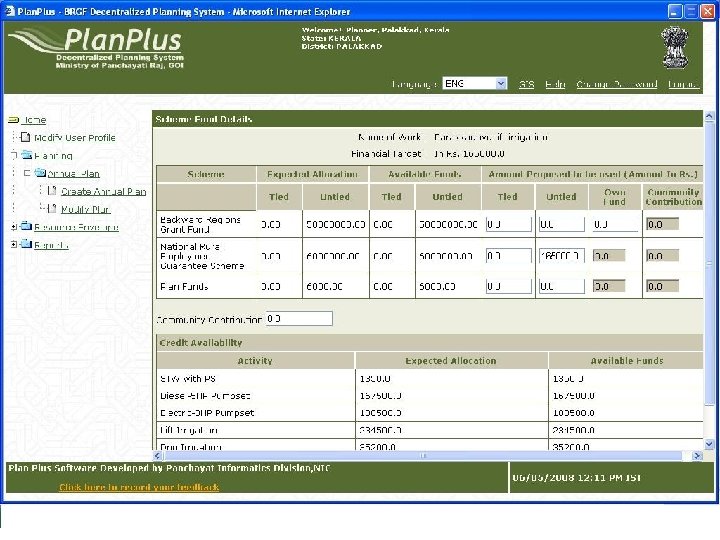Viewport: 720px width, 540px height.
Task: Focus Tied amount field for Plan Funds
Action: click(x=508, y=286)
